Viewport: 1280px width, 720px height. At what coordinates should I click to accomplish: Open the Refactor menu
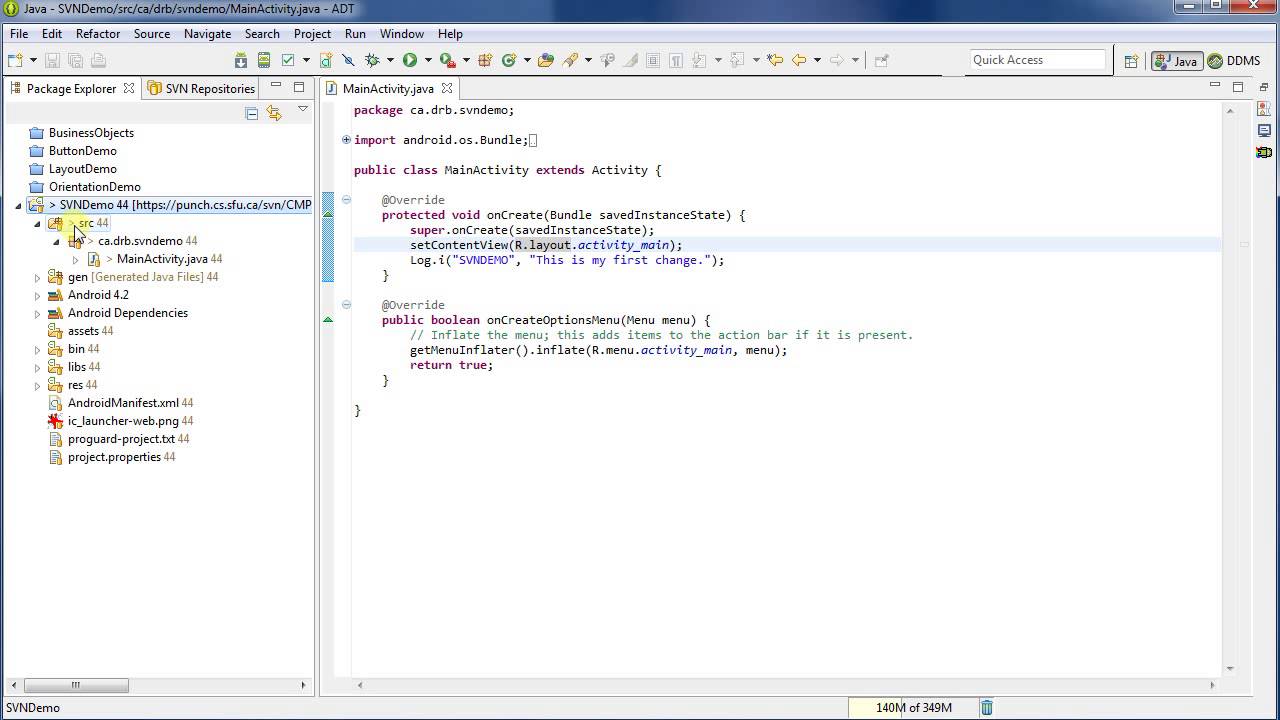coord(98,34)
